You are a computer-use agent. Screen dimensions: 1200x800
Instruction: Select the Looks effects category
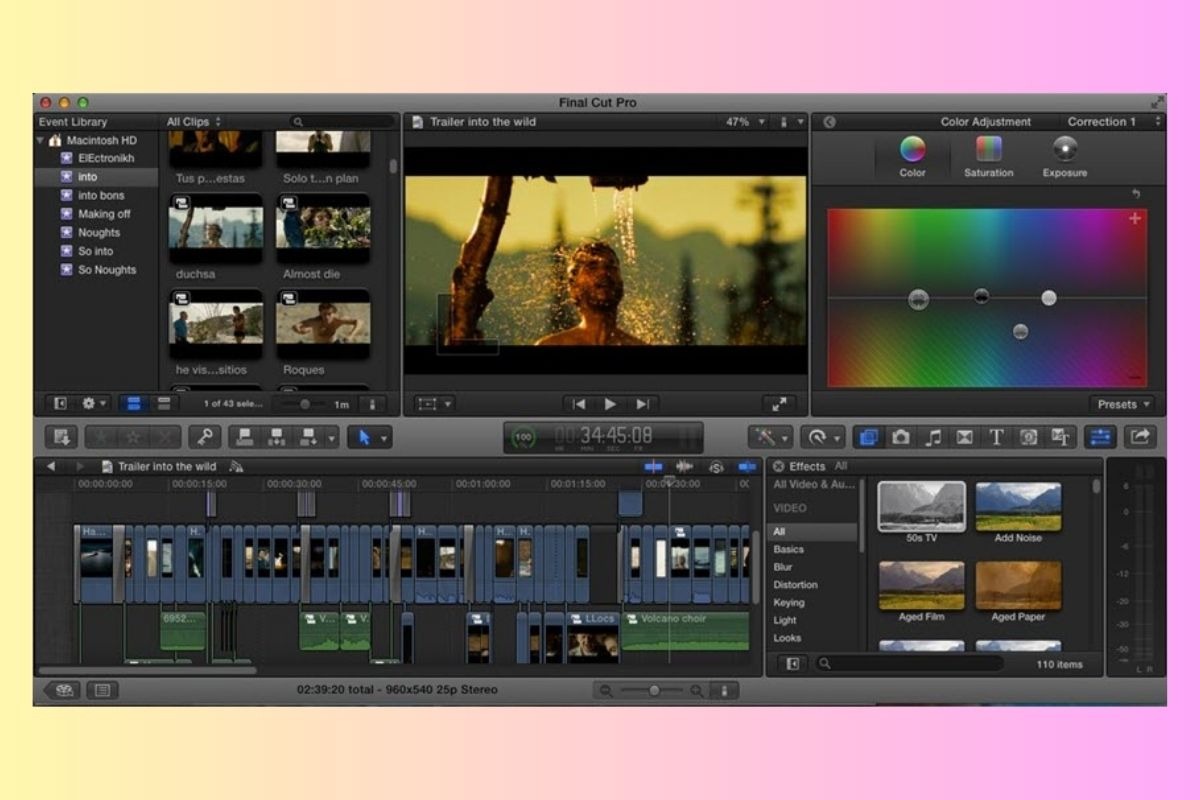(x=787, y=638)
